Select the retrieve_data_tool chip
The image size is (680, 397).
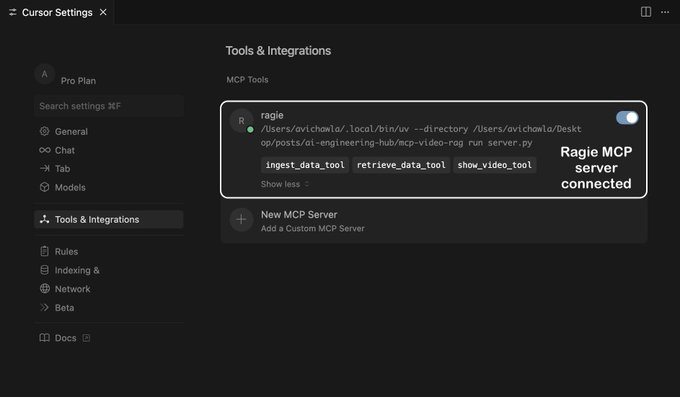point(401,165)
